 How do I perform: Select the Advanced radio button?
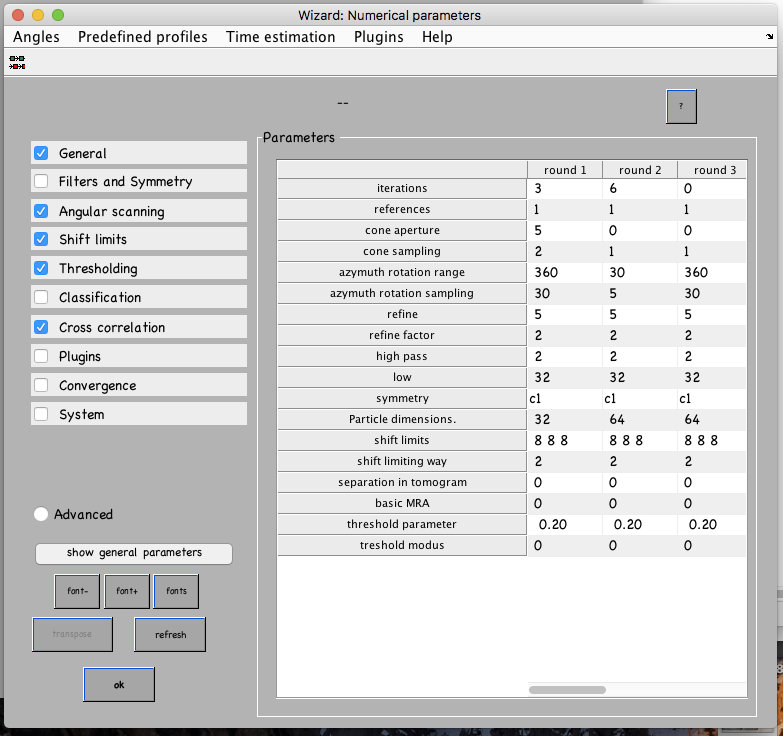(41, 514)
